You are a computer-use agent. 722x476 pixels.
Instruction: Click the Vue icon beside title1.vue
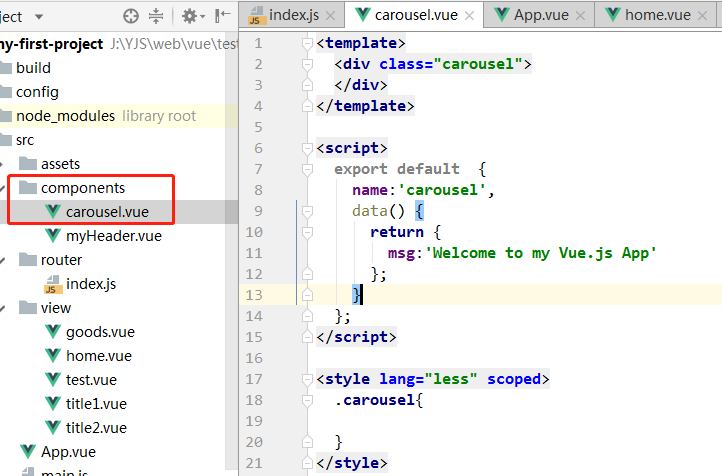pos(53,403)
